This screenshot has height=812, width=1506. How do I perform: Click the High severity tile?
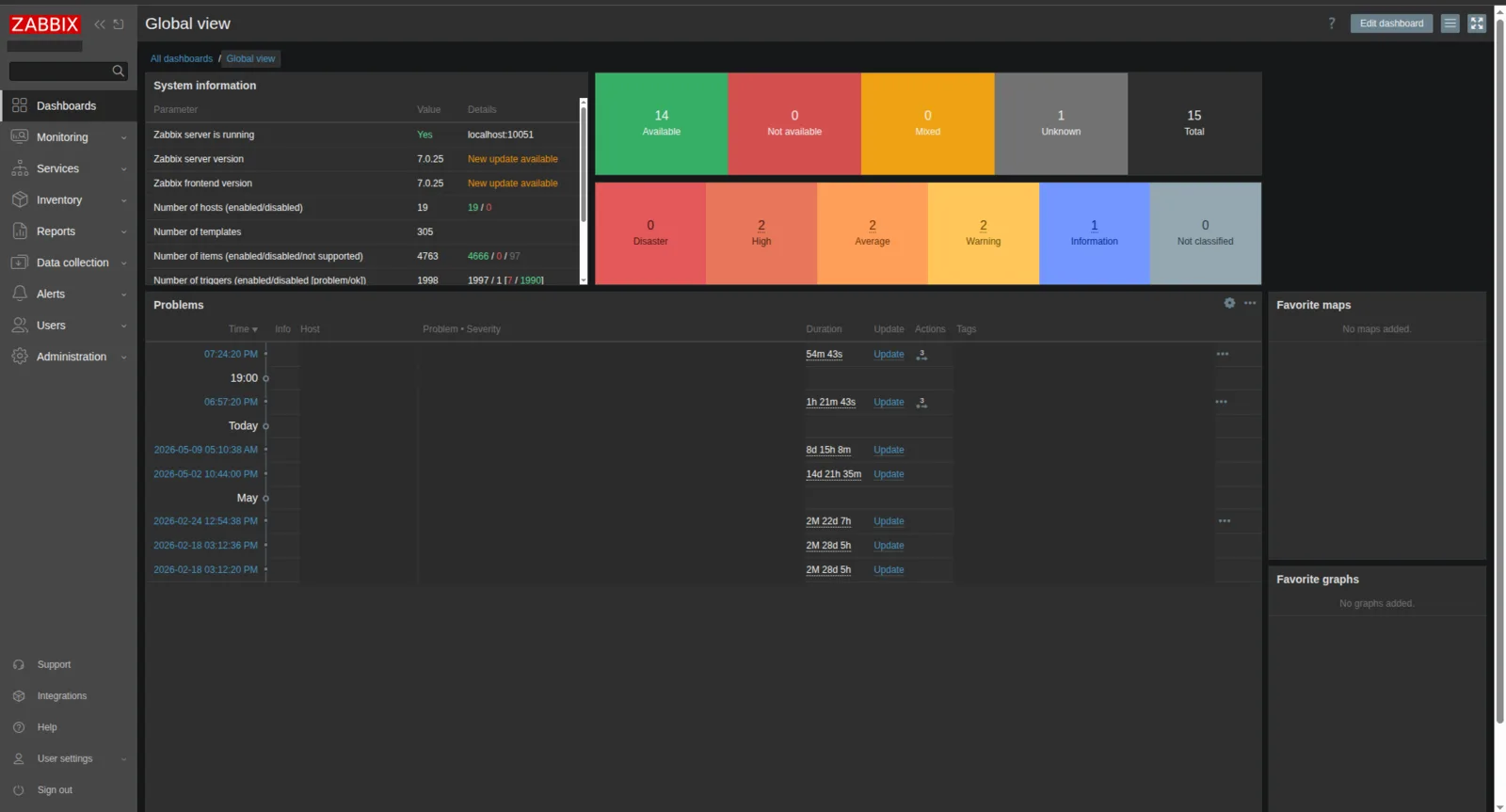[x=761, y=233]
